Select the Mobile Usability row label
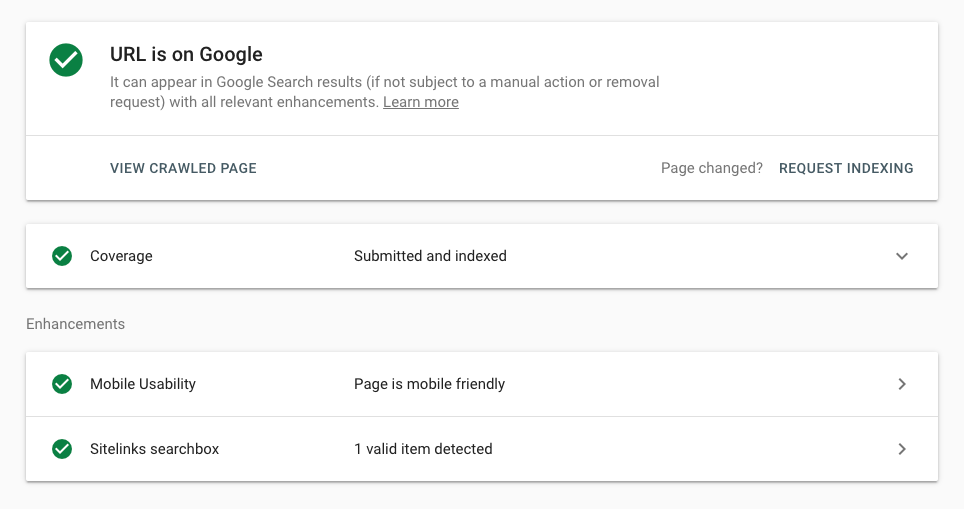This screenshot has width=964, height=509. (x=143, y=384)
